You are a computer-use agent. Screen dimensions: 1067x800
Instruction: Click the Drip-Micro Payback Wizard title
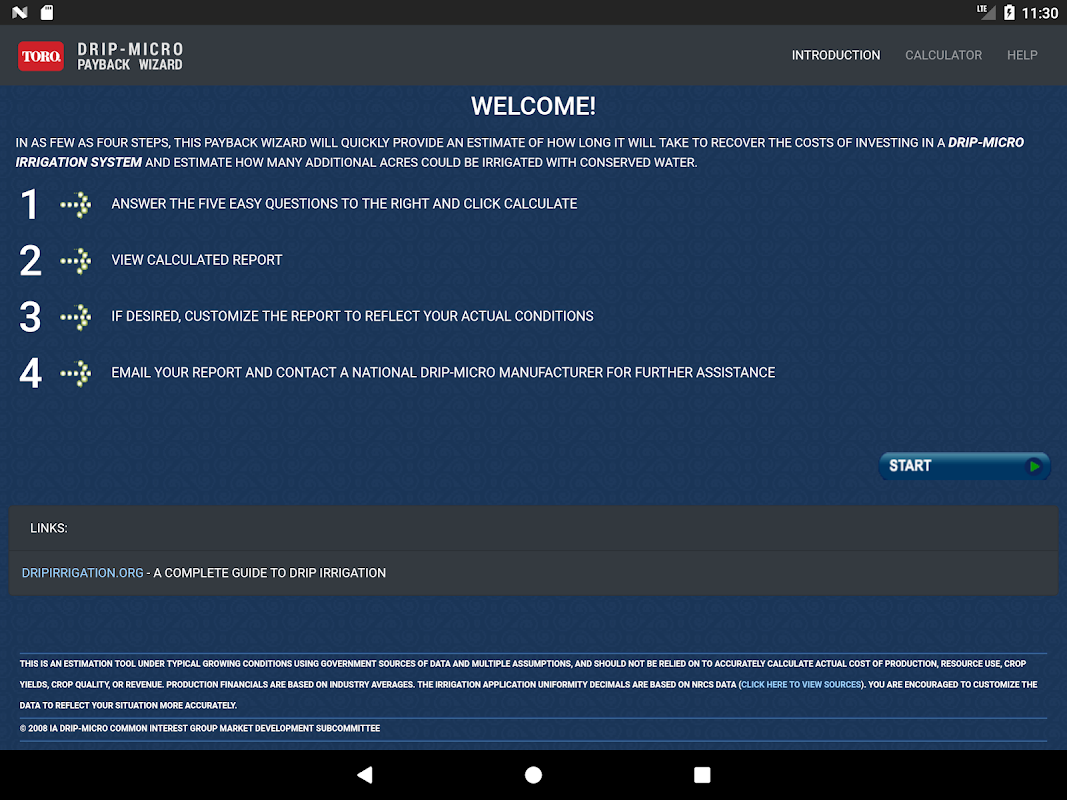[130, 56]
